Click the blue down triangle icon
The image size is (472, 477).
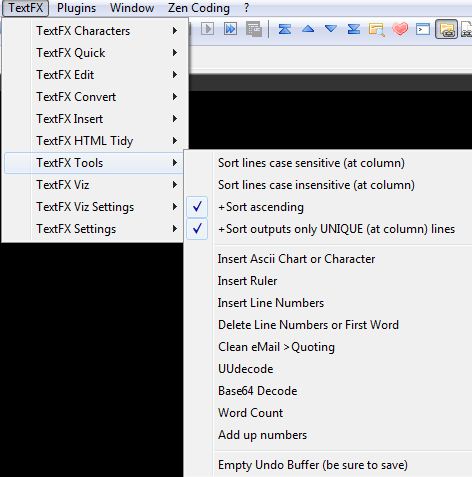pyautogui.click(x=331, y=29)
